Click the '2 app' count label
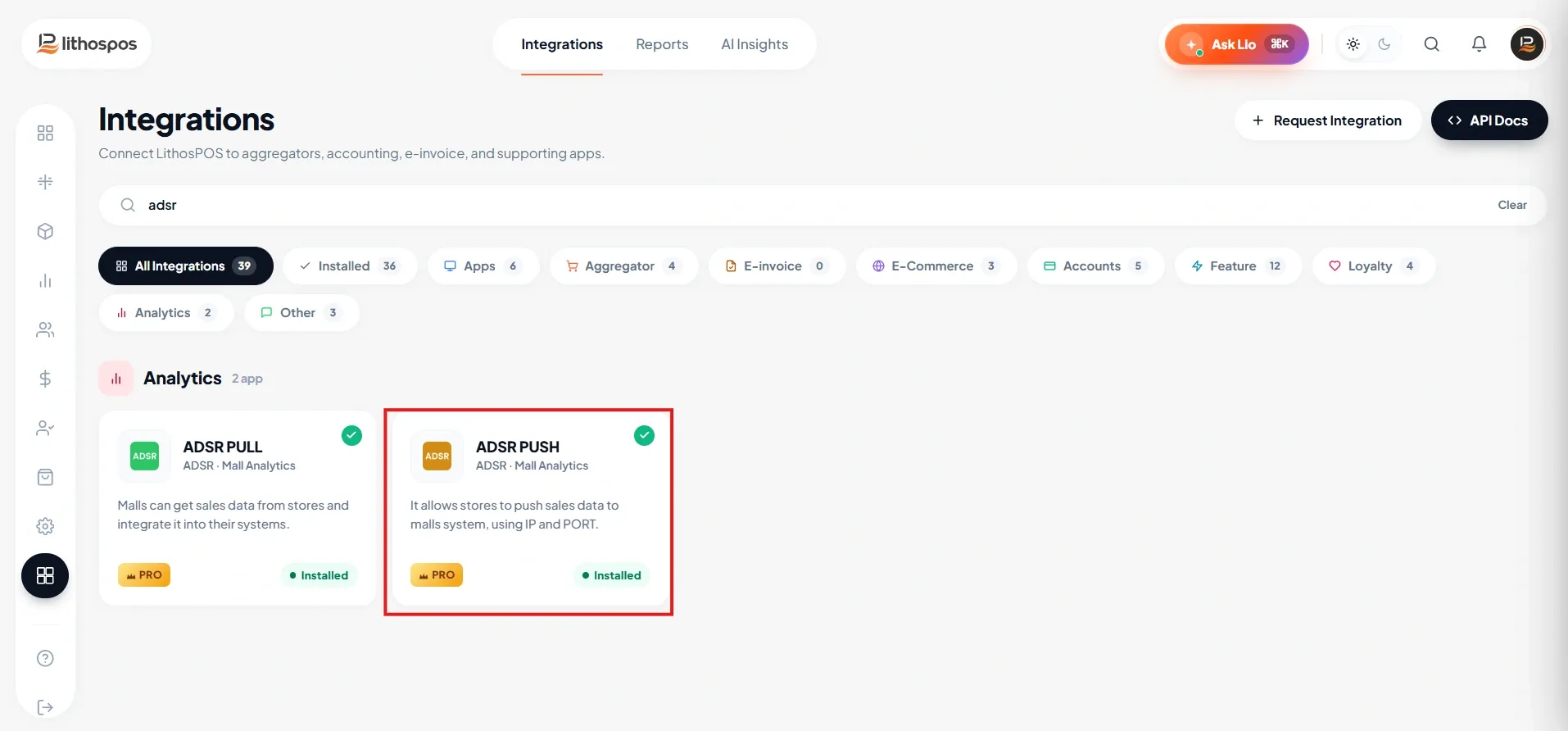The height and width of the screenshot is (731, 1568). coord(247,379)
